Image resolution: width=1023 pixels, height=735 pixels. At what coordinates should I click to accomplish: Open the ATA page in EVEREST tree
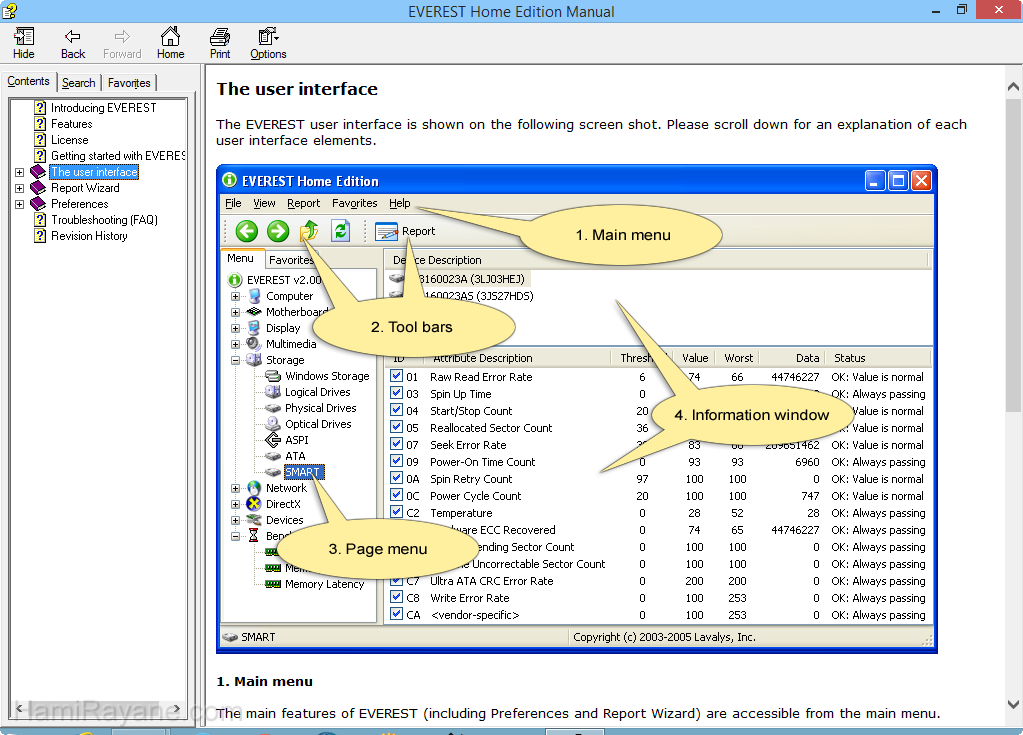click(x=295, y=456)
